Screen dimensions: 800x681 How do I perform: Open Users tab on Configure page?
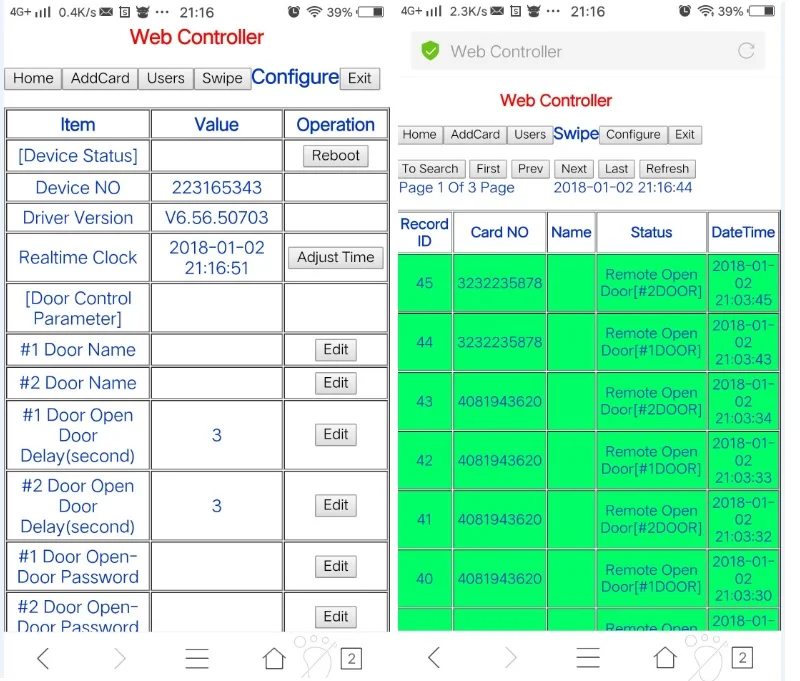click(x=166, y=79)
